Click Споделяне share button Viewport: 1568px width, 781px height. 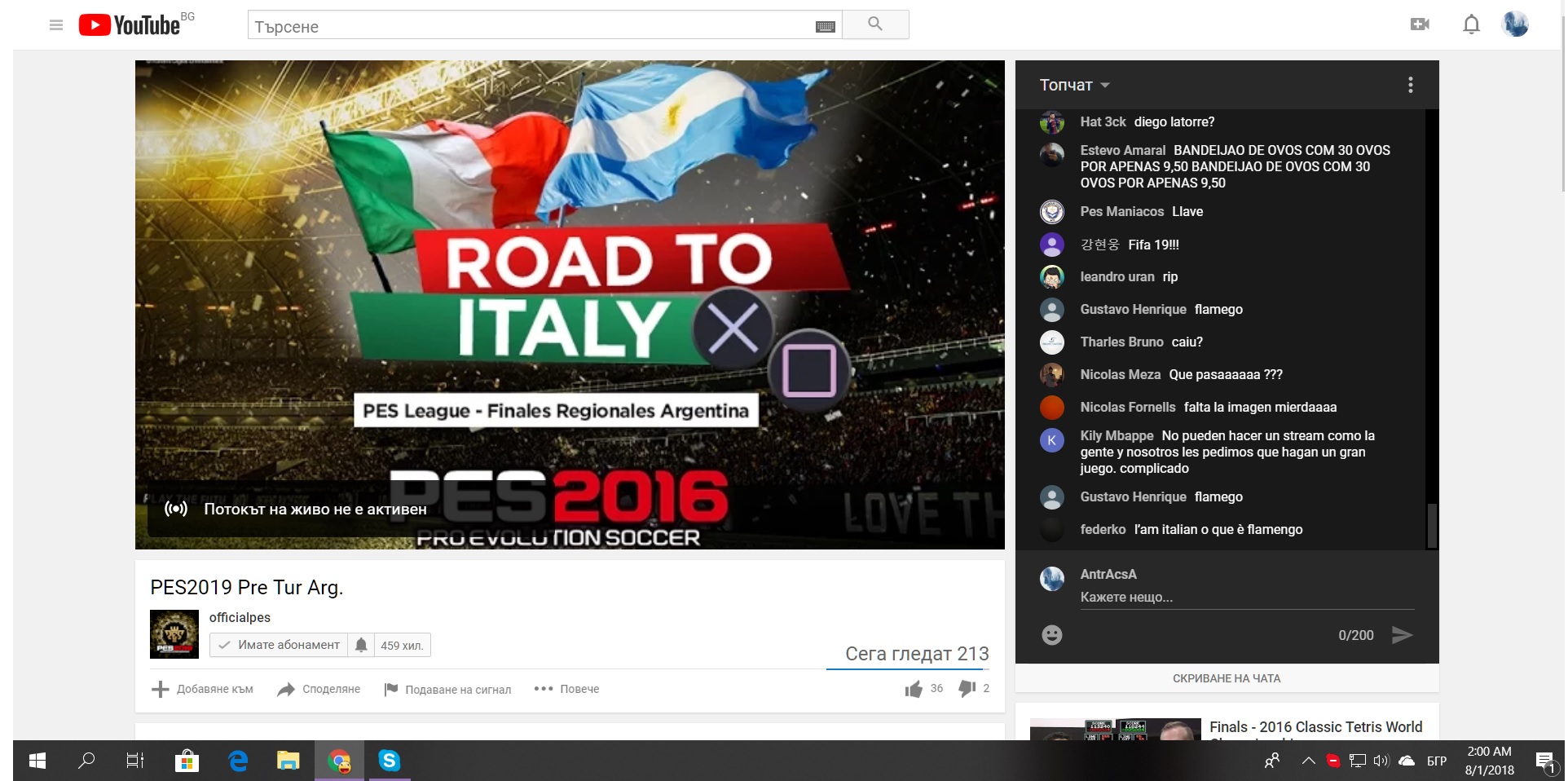pyautogui.click(x=319, y=689)
